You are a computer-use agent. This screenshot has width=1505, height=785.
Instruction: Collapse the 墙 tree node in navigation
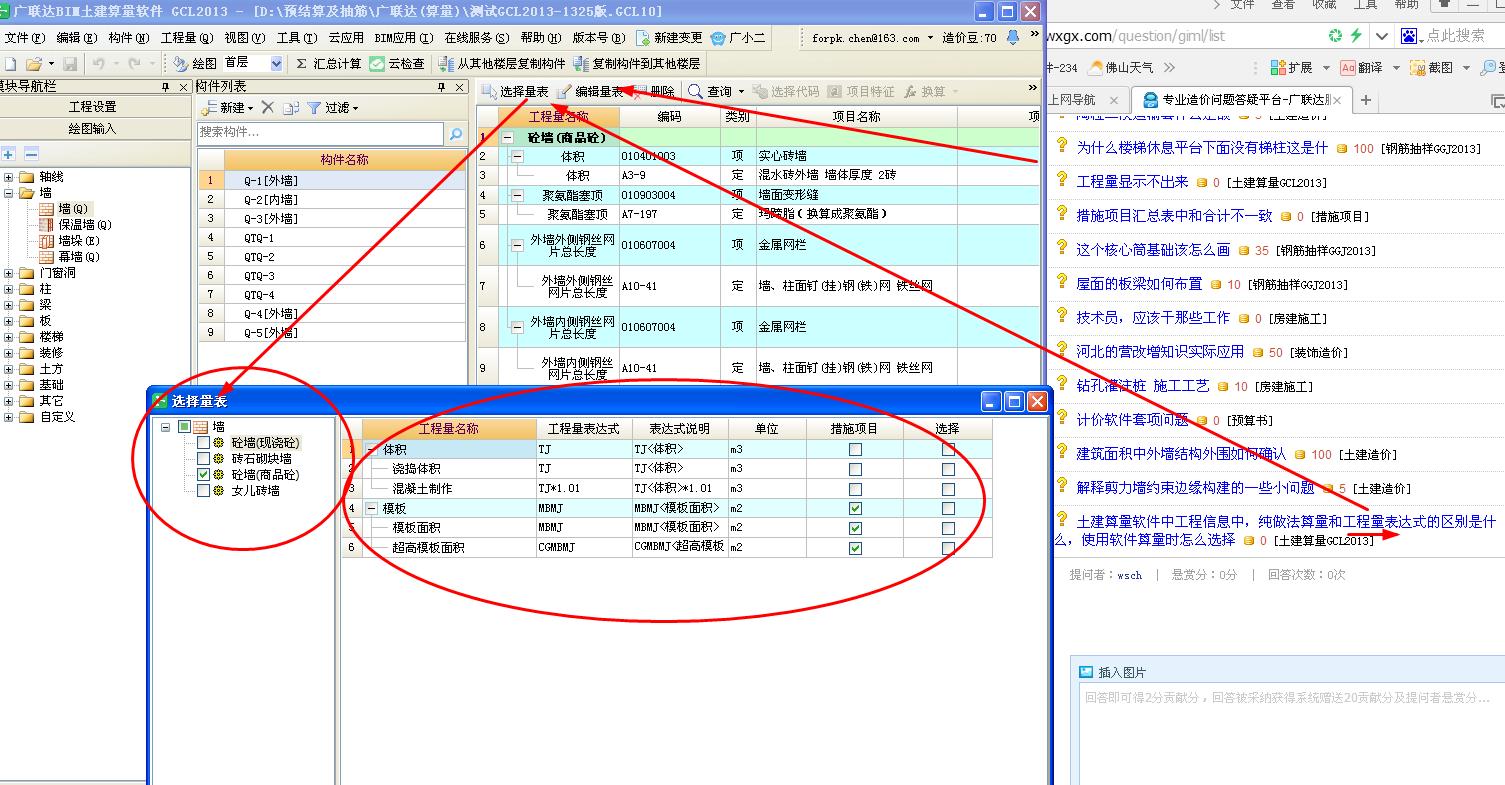click(9, 193)
